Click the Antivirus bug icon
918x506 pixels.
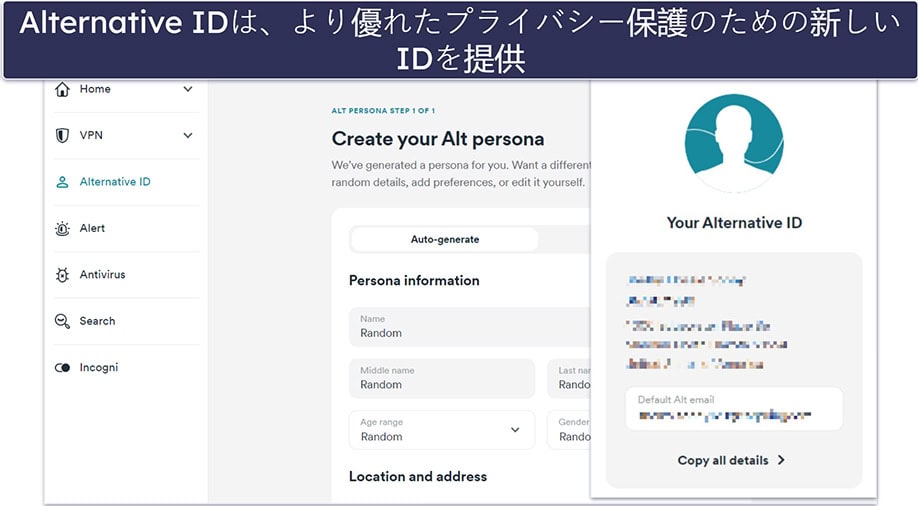pyautogui.click(x=62, y=275)
